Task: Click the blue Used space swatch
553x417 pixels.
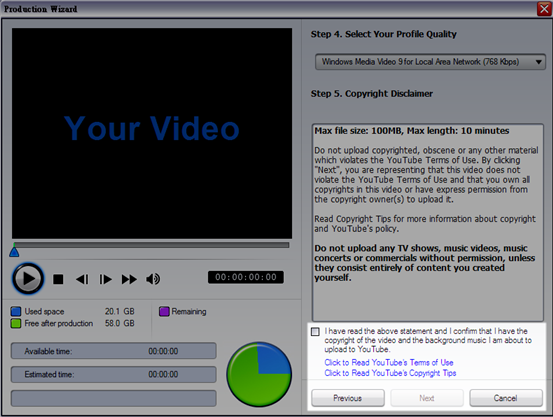Action: pos(16,312)
